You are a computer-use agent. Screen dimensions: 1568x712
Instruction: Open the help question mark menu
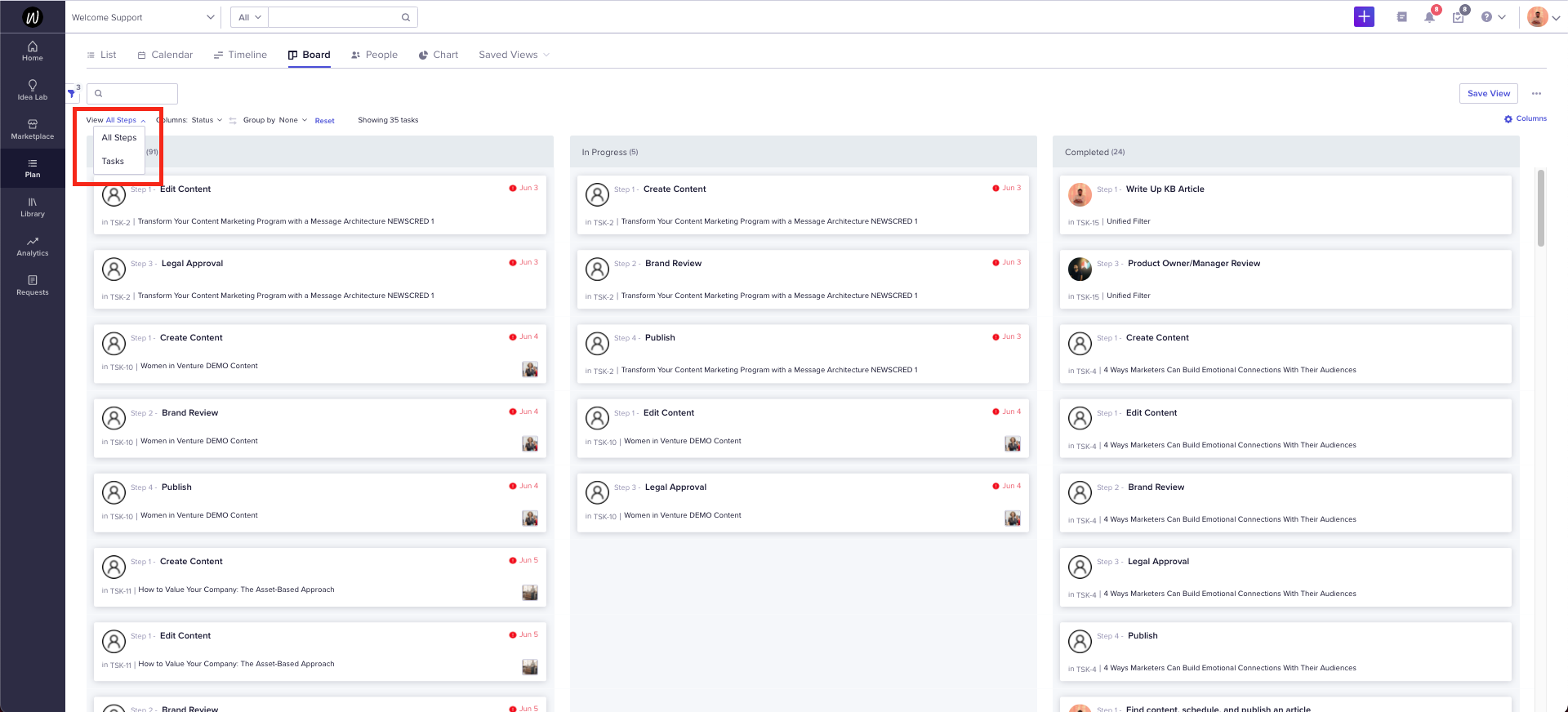coord(1493,17)
